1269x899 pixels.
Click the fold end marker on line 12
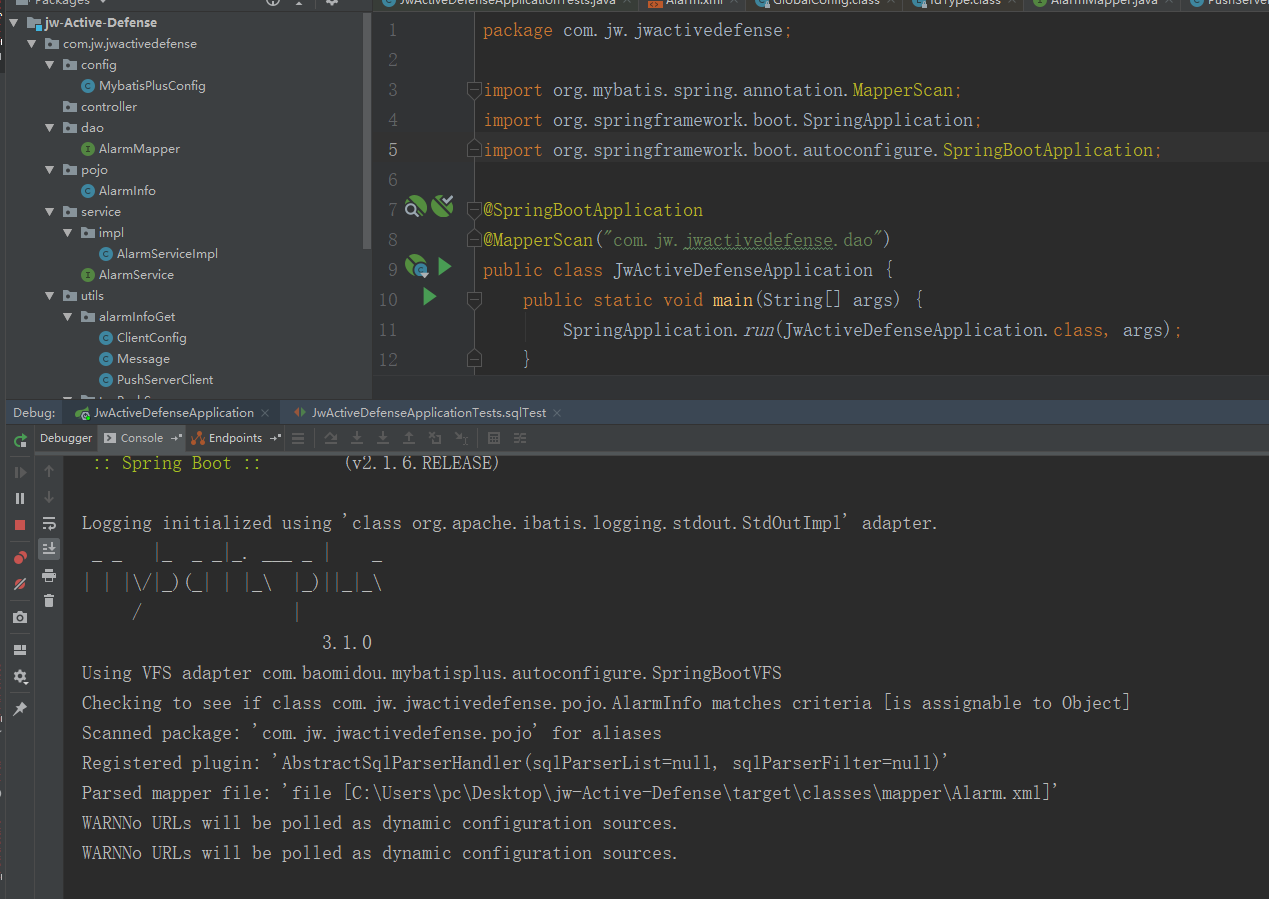pyautogui.click(x=474, y=359)
